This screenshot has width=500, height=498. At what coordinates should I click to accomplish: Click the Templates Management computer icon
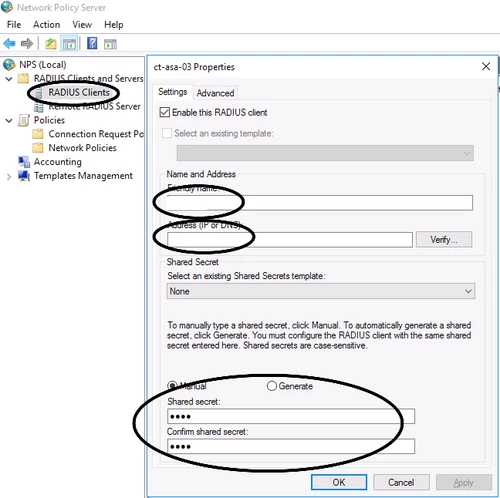[24, 176]
